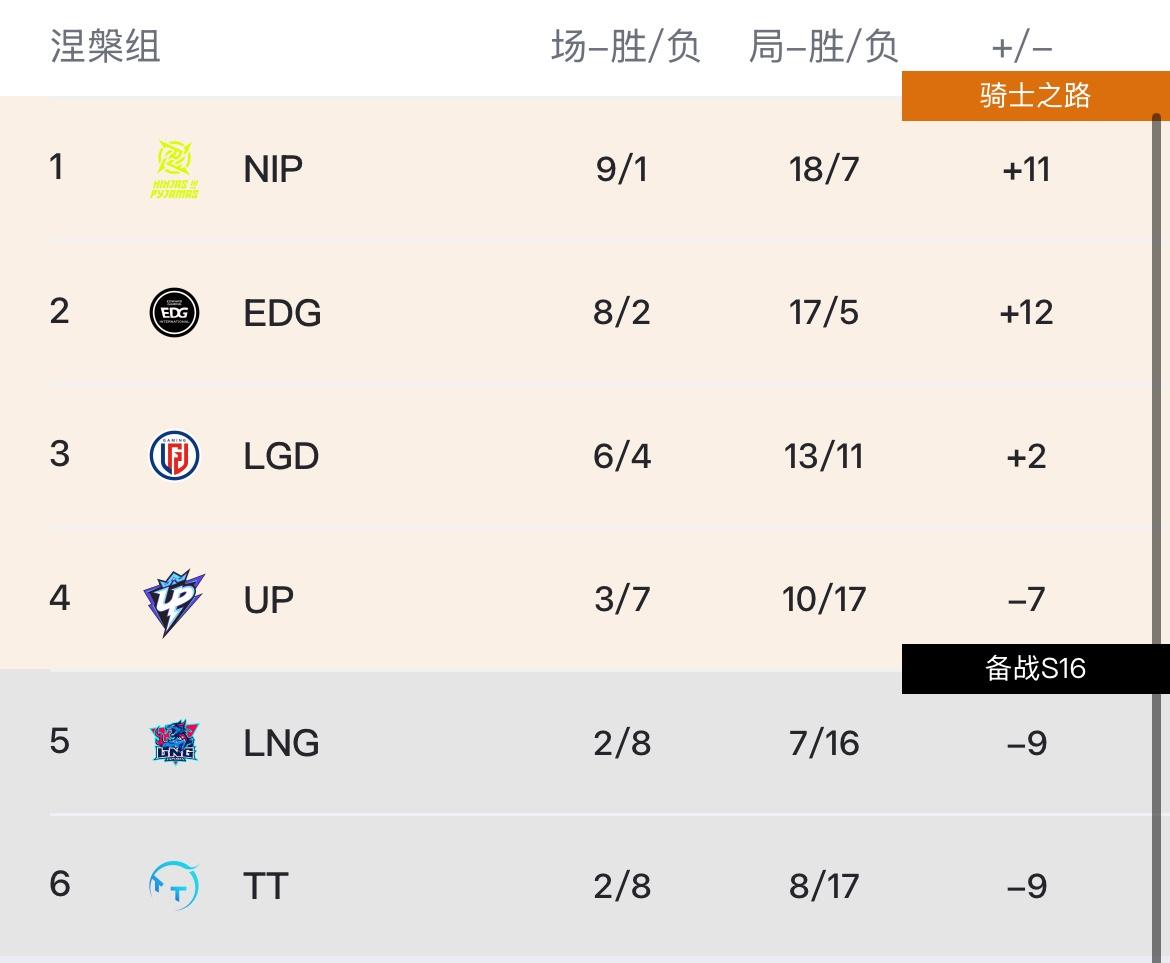Screen dimensions: 1170x963
Task: Open the LNG team name link
Action: coord(281,743)
